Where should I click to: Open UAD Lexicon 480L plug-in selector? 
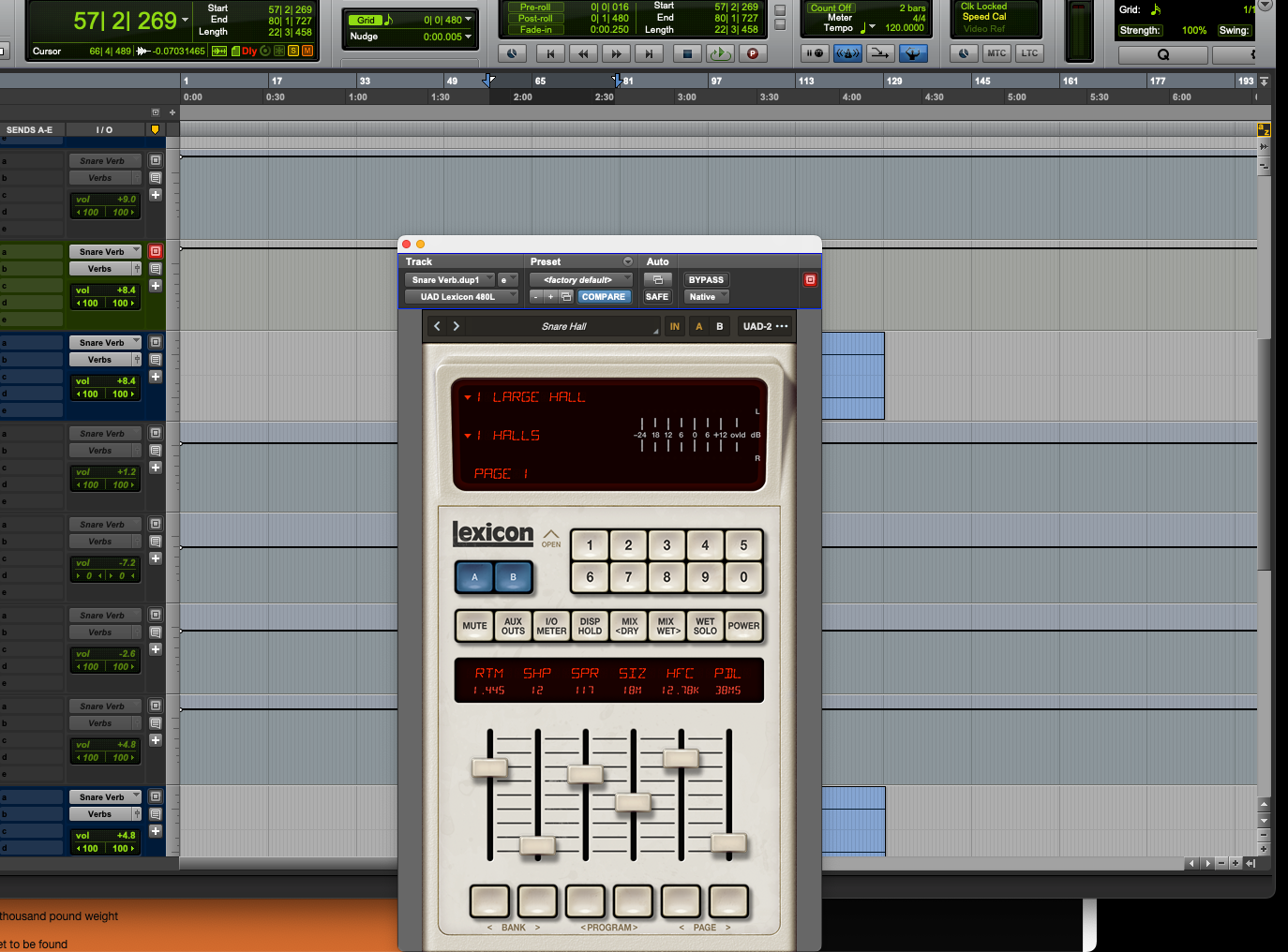(x=461, y=297)
